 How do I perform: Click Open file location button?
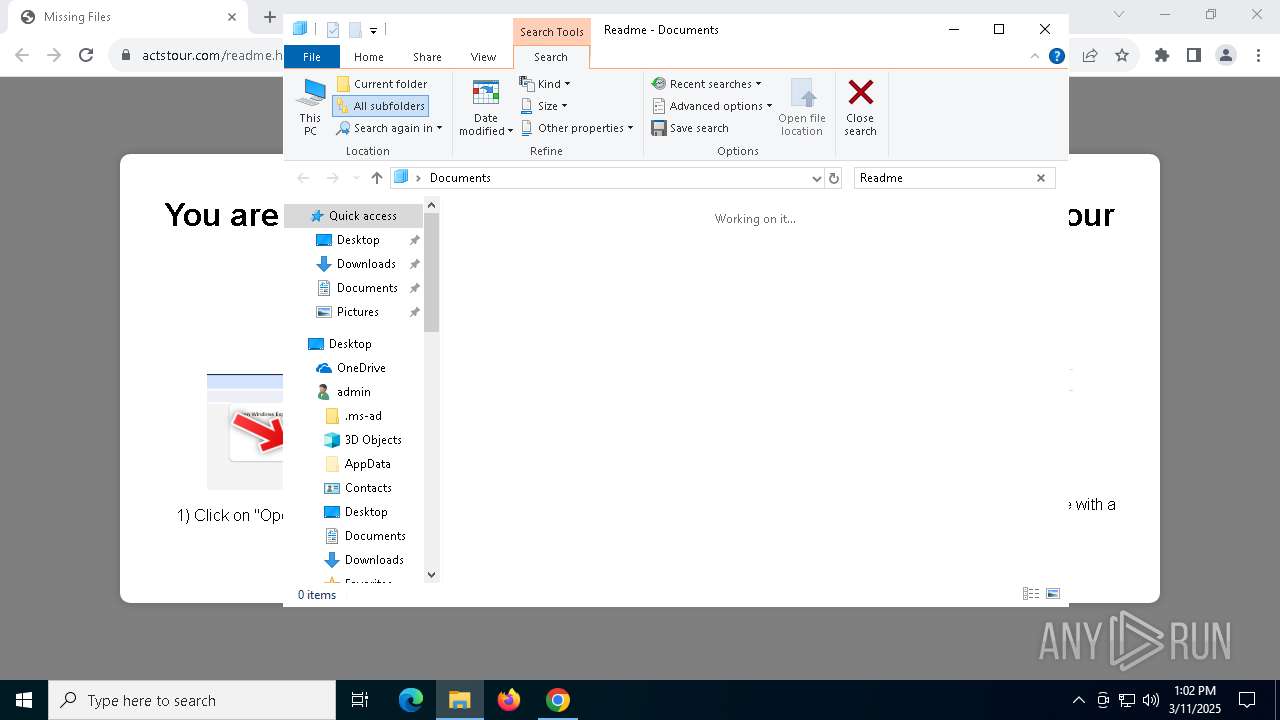pos(802,107)
